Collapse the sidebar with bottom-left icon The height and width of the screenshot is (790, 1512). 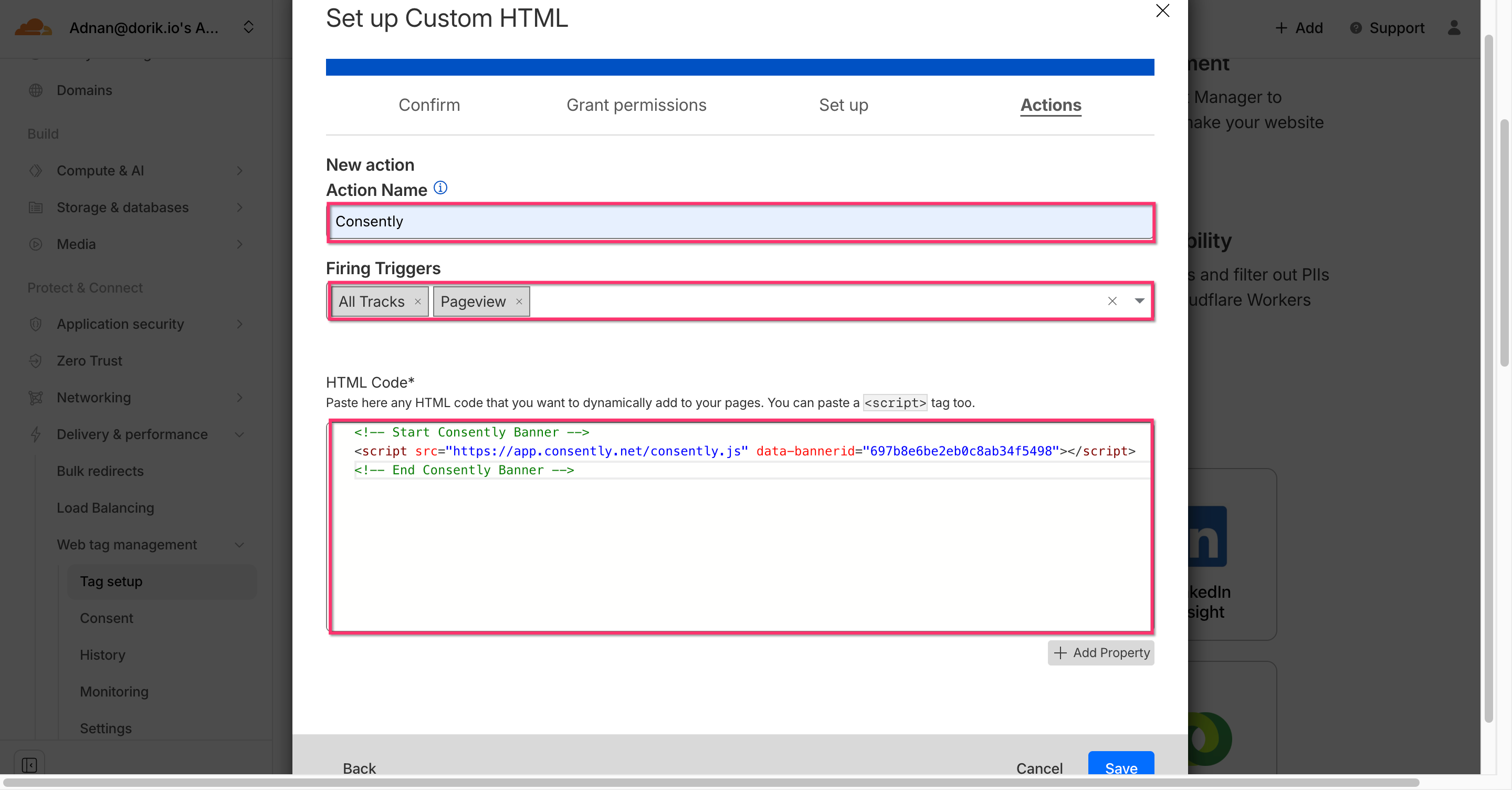tap(29, 765)
